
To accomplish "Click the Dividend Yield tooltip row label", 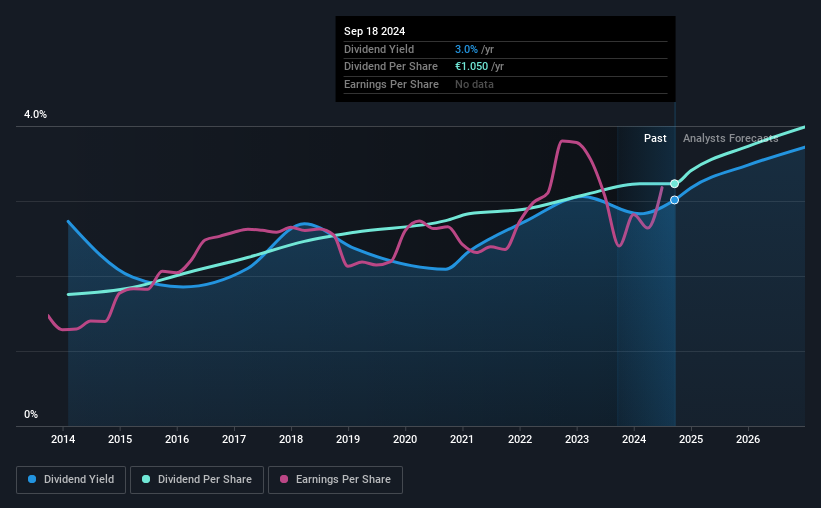I will click(379, 49).
